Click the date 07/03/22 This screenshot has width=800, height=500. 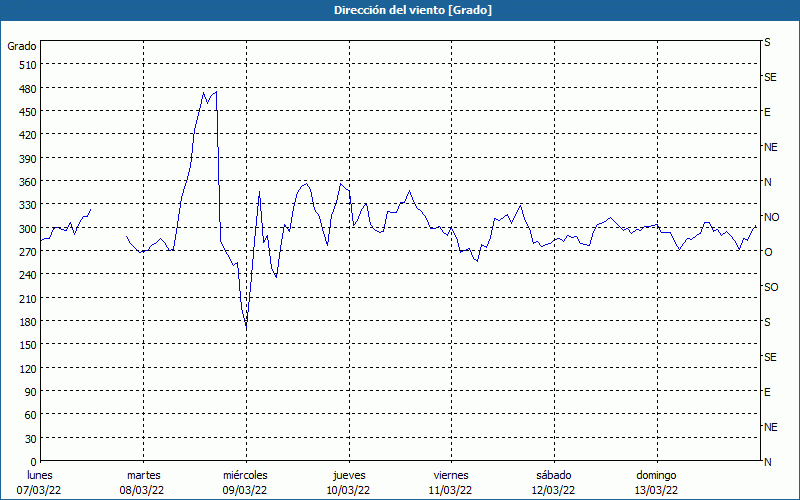coord(39,490)
